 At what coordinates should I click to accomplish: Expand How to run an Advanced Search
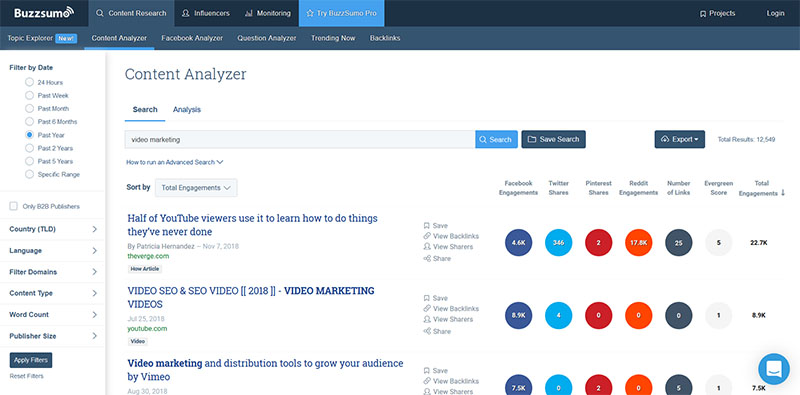pos(174,162)
